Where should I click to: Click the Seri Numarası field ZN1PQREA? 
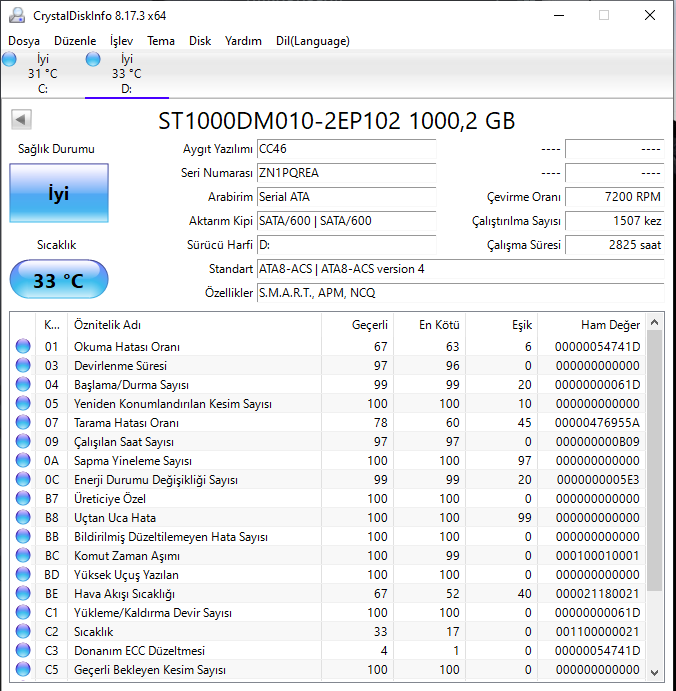tap(346, 173)
